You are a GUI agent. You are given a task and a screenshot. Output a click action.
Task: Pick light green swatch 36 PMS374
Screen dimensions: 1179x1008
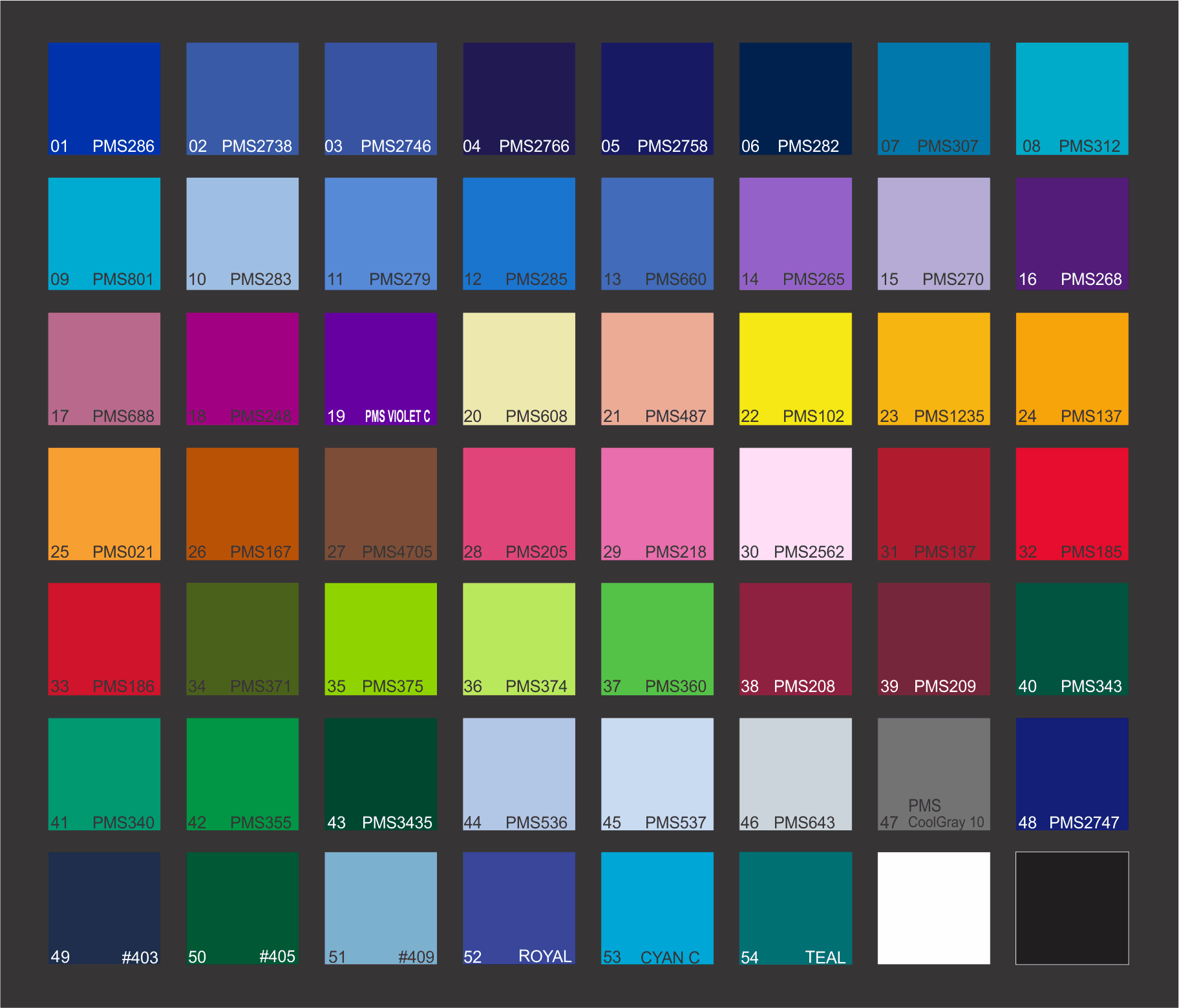point(519,639)
